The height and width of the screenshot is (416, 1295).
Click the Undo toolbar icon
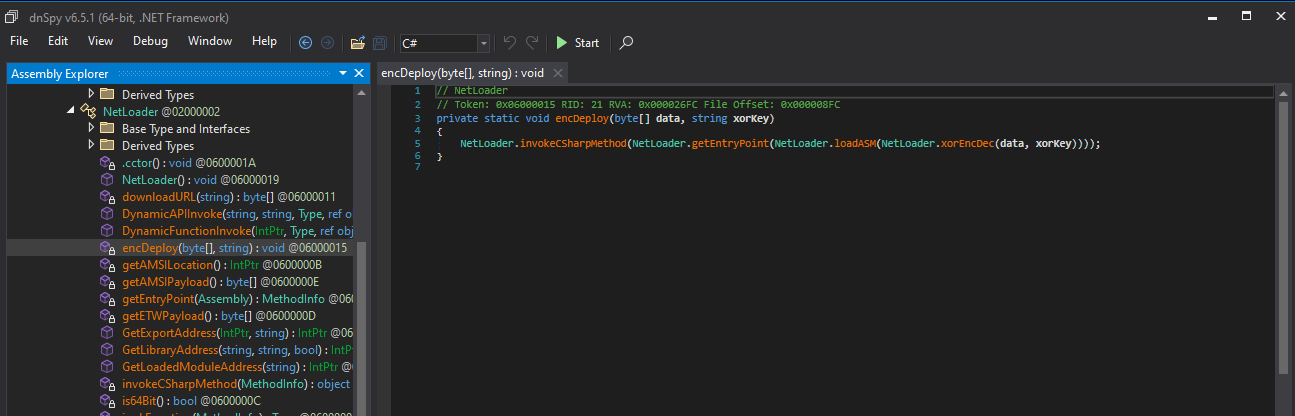pyautogui.click(x=509, y=42)
